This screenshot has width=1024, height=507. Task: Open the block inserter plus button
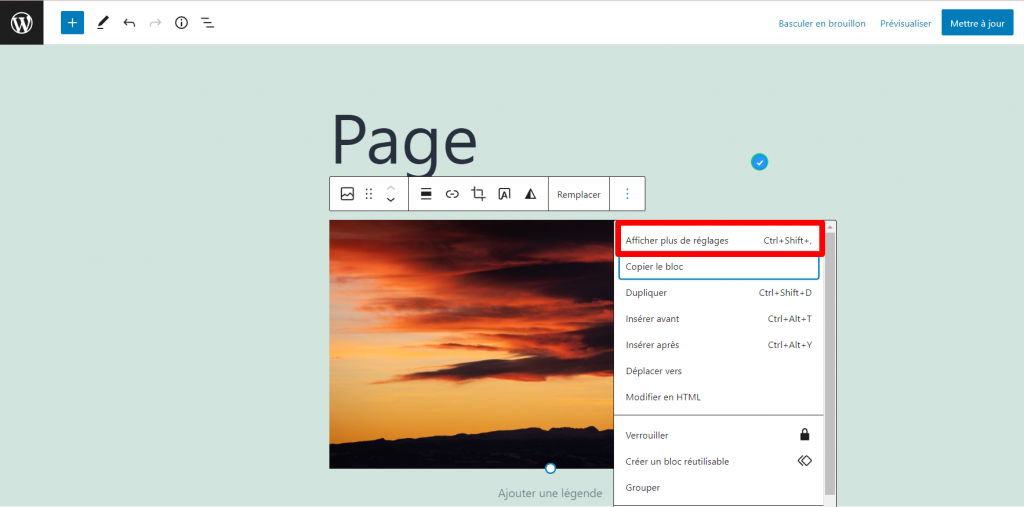pyautogui.click(x=72, y=22)
